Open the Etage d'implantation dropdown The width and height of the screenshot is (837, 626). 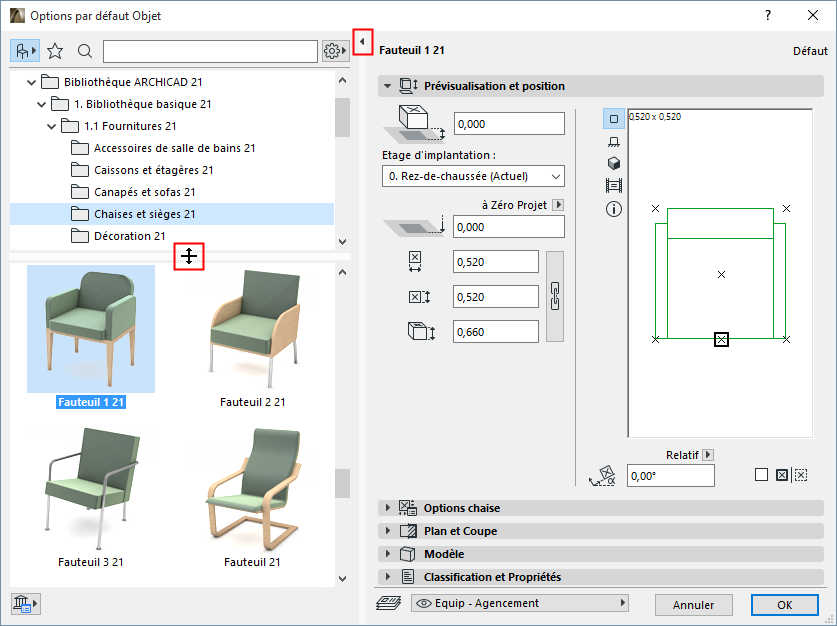pos(473,176)
